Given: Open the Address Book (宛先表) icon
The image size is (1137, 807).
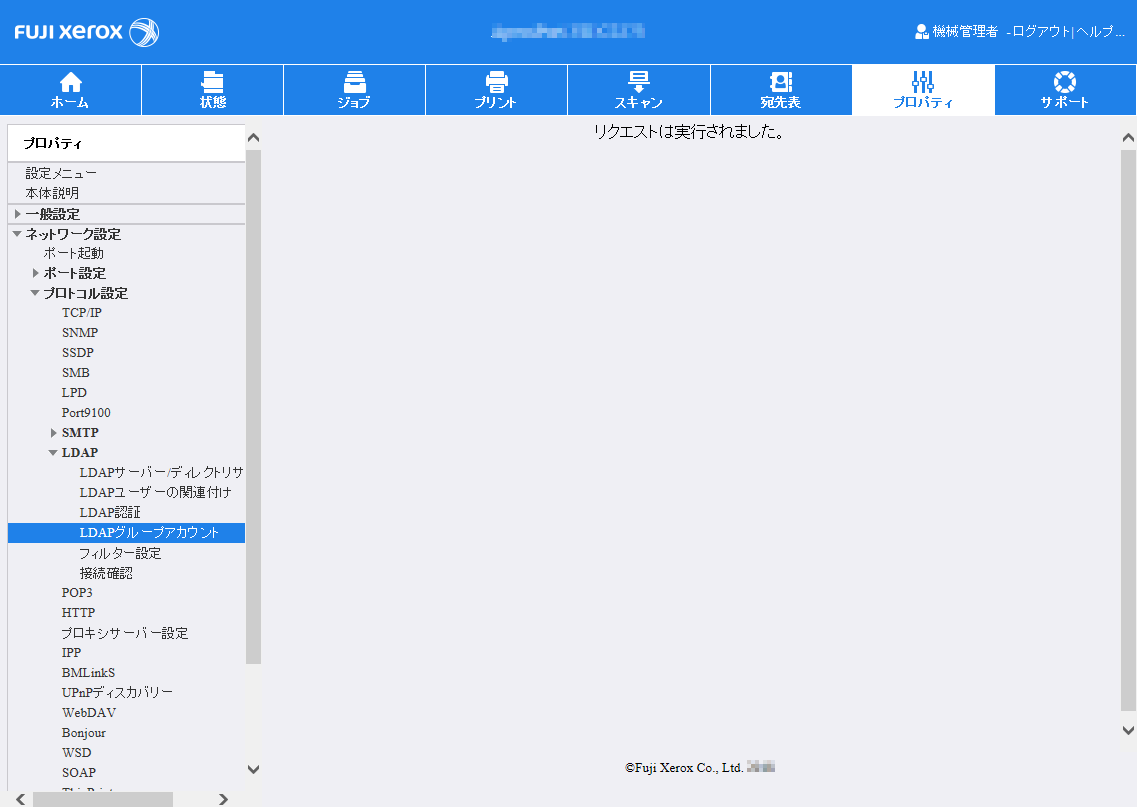Looking at the screenshot, I should pyautogui.click(x=780, y=82).
